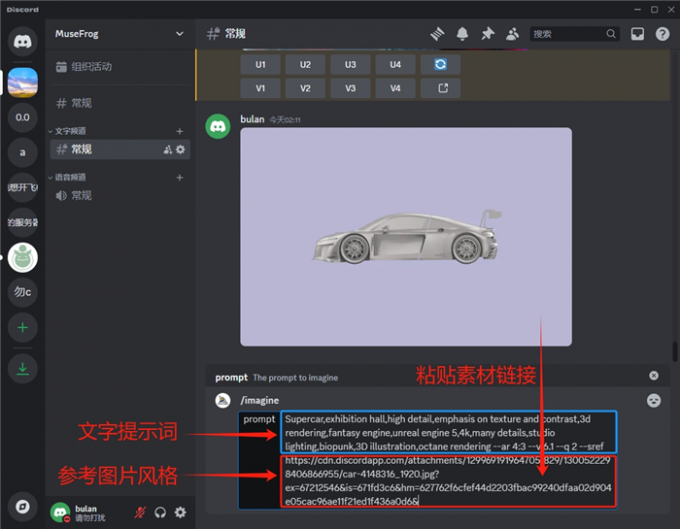Open the server icon labeled 的服务器
This screenshot has height=529, width=680.
tap(23, 222)
